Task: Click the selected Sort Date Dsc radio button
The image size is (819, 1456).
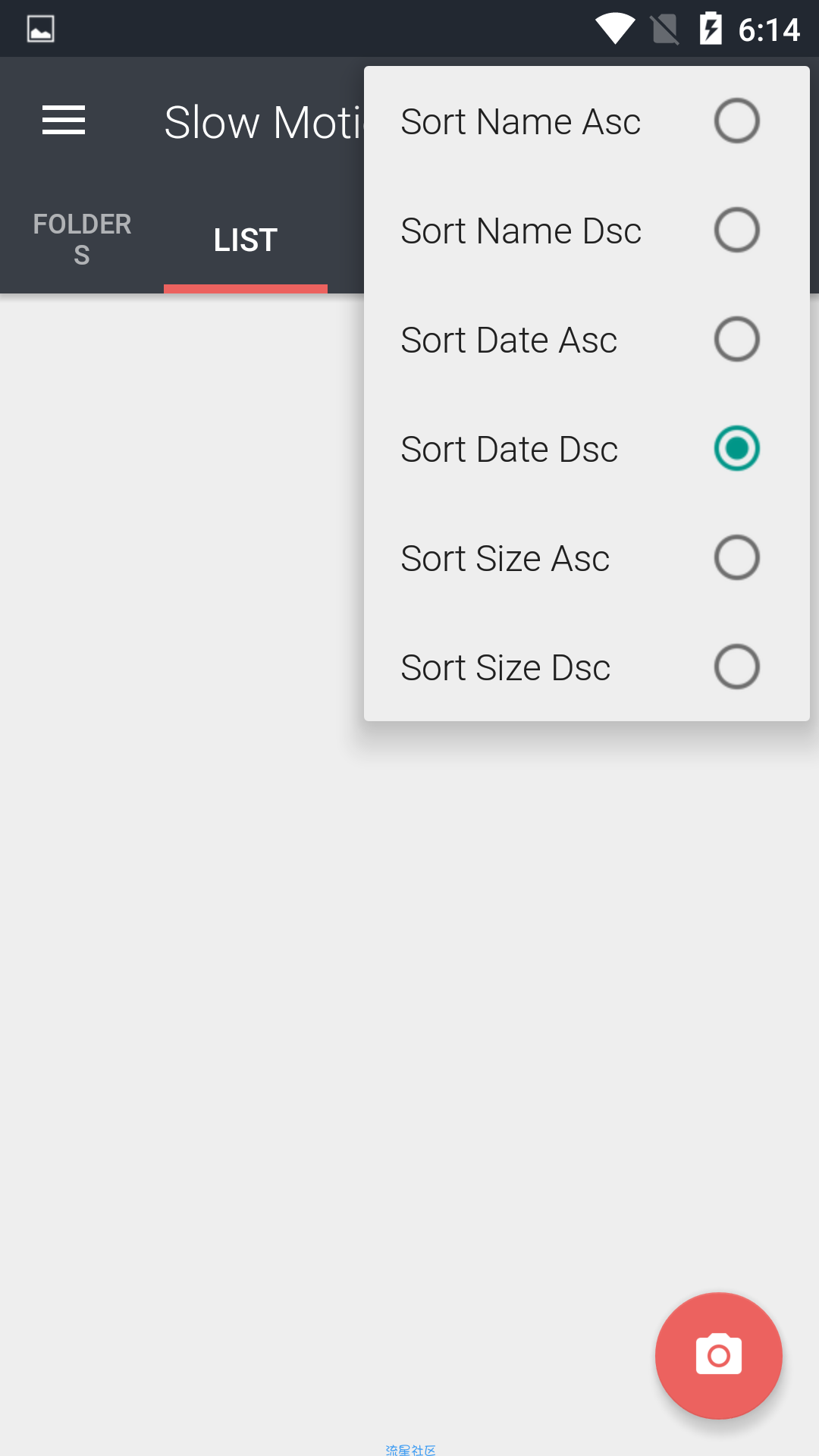Action: (x=736, y=448)
